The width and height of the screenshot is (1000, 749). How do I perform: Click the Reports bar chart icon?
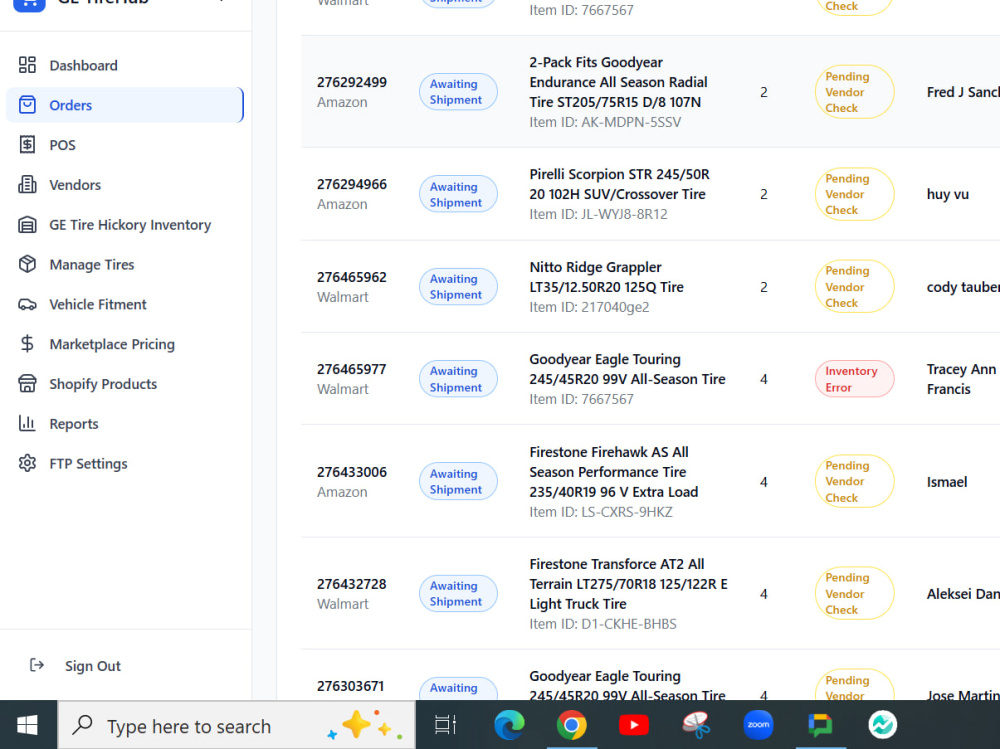pyautogui.click(x=27, y=424)
